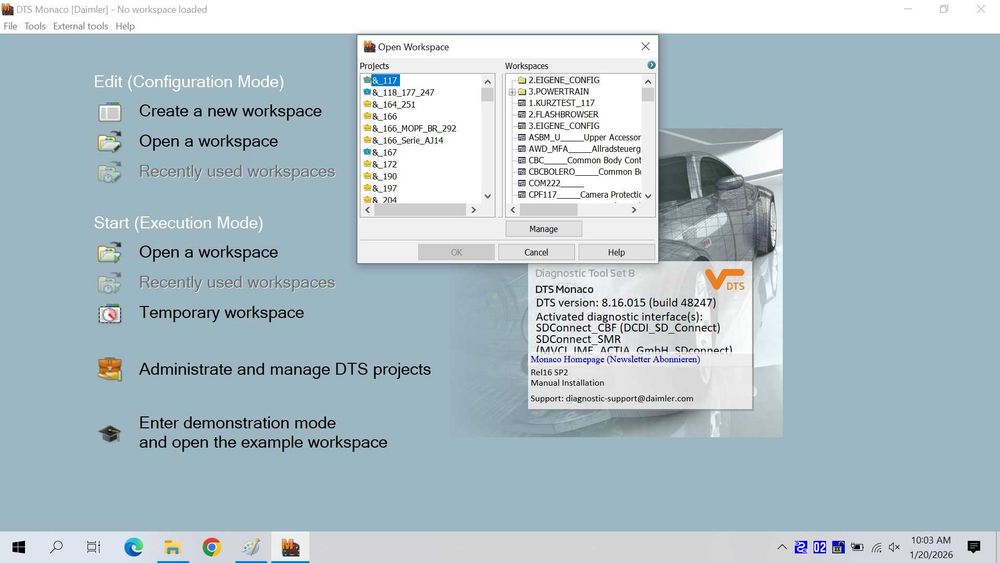Screen dimensions: 1000x563
Task: Expand the 3.POWERTRAIN folder node
Action: pos(512,92)
